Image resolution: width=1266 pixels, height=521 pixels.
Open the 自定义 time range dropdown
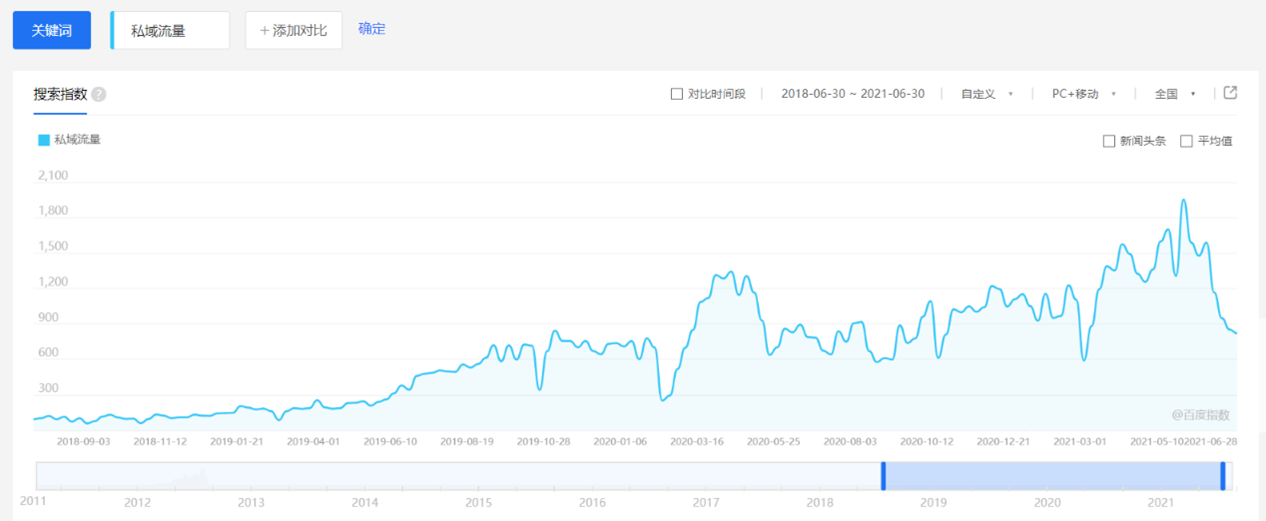(x=986, y=94)
